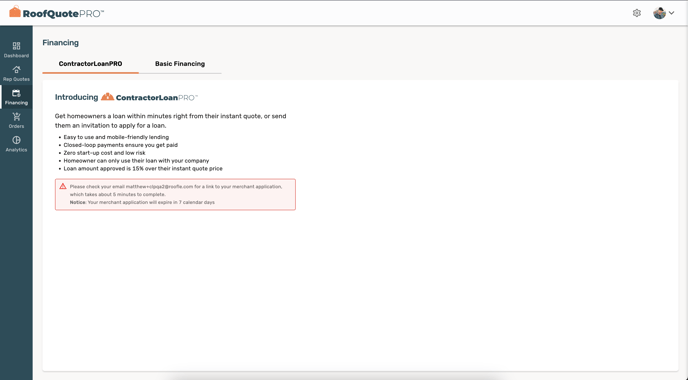The height and width of the screenshot is (380, 688).
Task: Click 'Closed-loop payments ensure you get paid'
Action: pos(121,145)
